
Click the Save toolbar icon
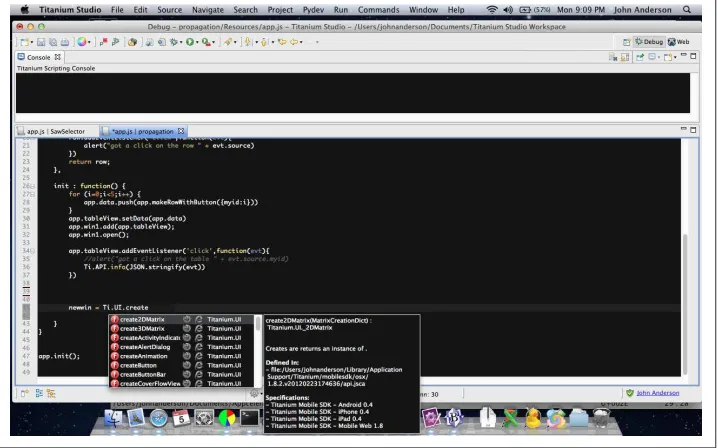click(x=41, y=42)
